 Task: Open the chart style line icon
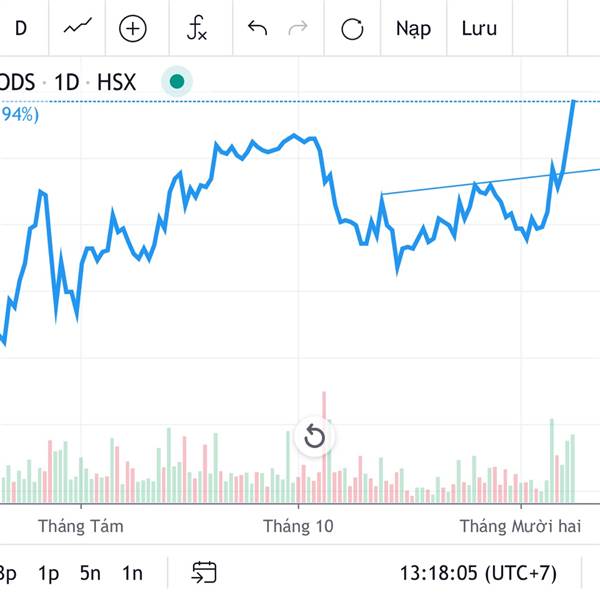pos(79,28)
